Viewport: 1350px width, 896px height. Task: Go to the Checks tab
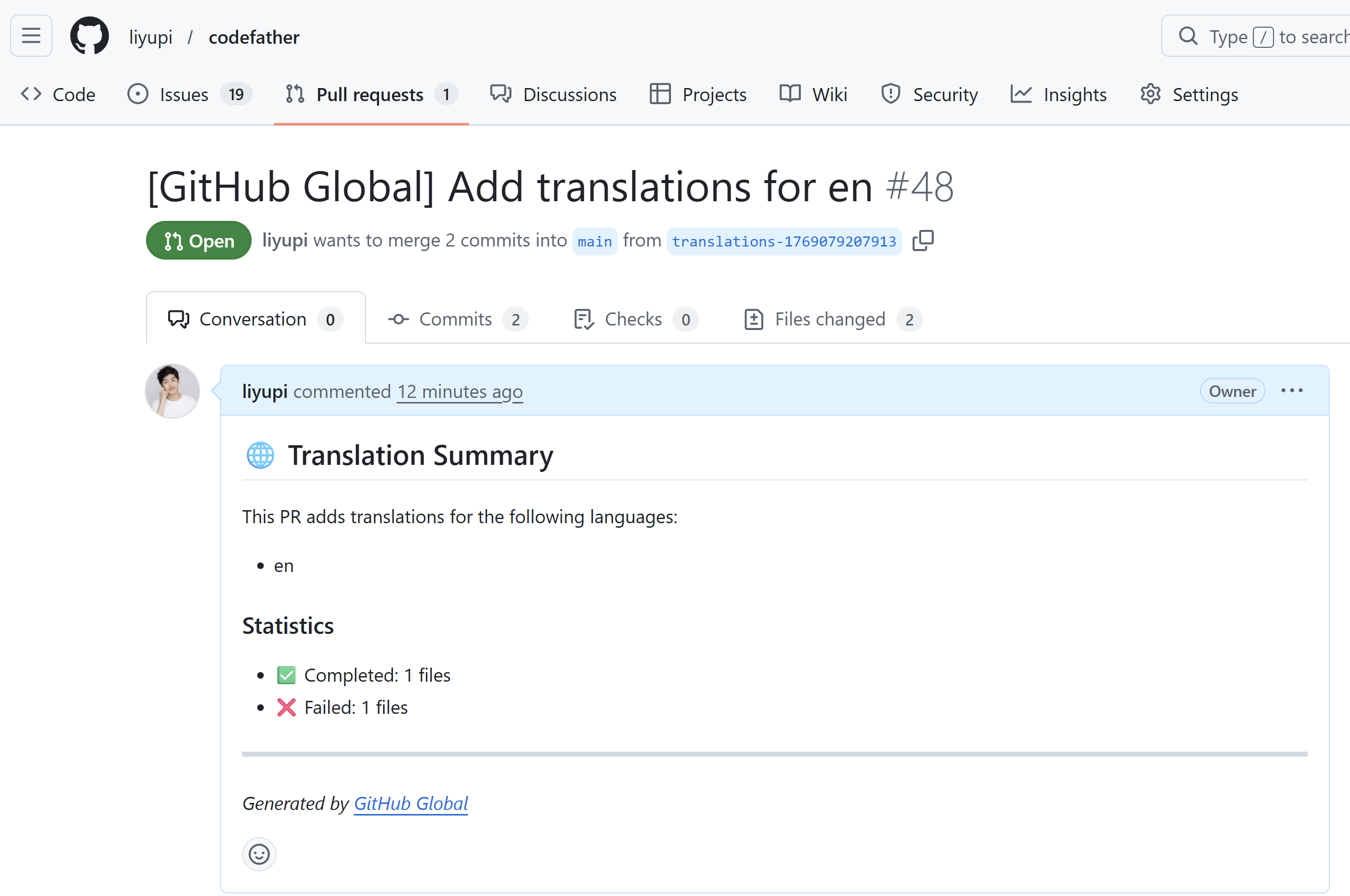coord(633,319)
